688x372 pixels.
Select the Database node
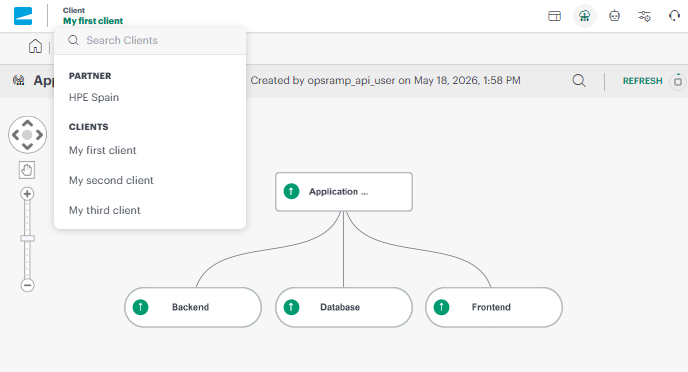pos(344,307)
